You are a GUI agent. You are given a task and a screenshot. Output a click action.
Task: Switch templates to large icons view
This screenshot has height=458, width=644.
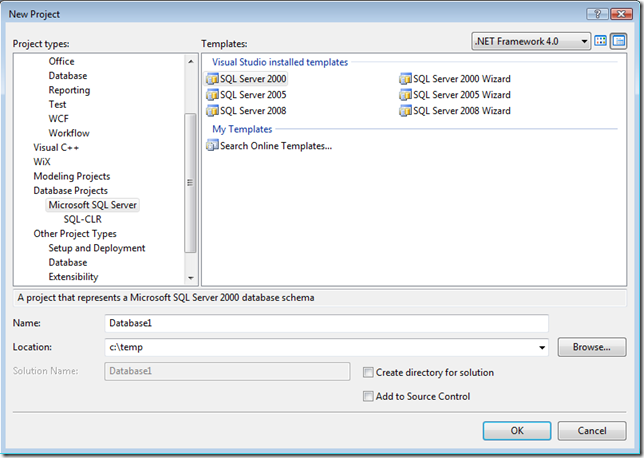600,41
